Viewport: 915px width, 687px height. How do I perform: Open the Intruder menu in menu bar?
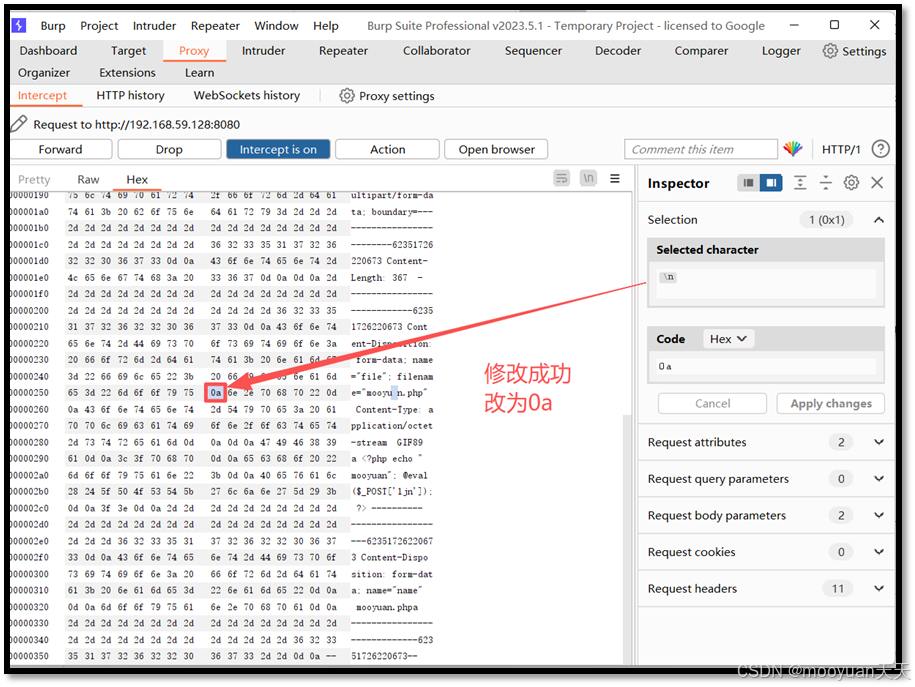click(154, 26)
